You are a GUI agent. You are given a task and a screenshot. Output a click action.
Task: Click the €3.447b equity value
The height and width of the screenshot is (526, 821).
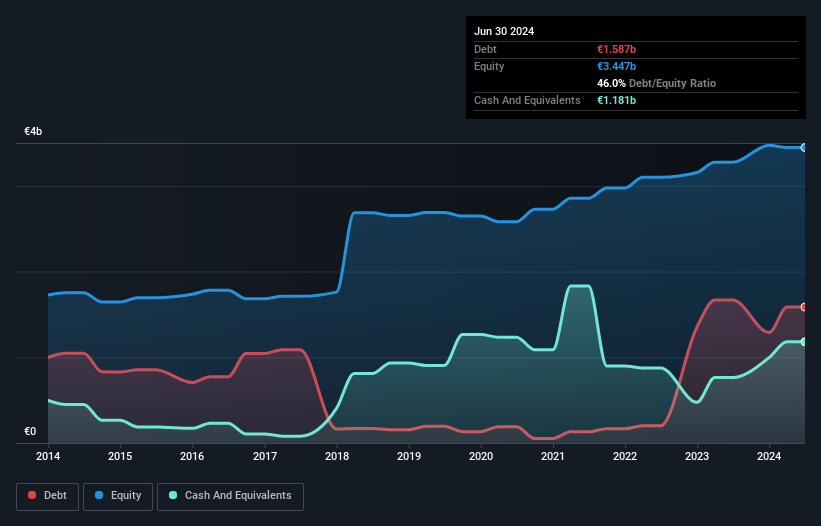tap(616, 66)
